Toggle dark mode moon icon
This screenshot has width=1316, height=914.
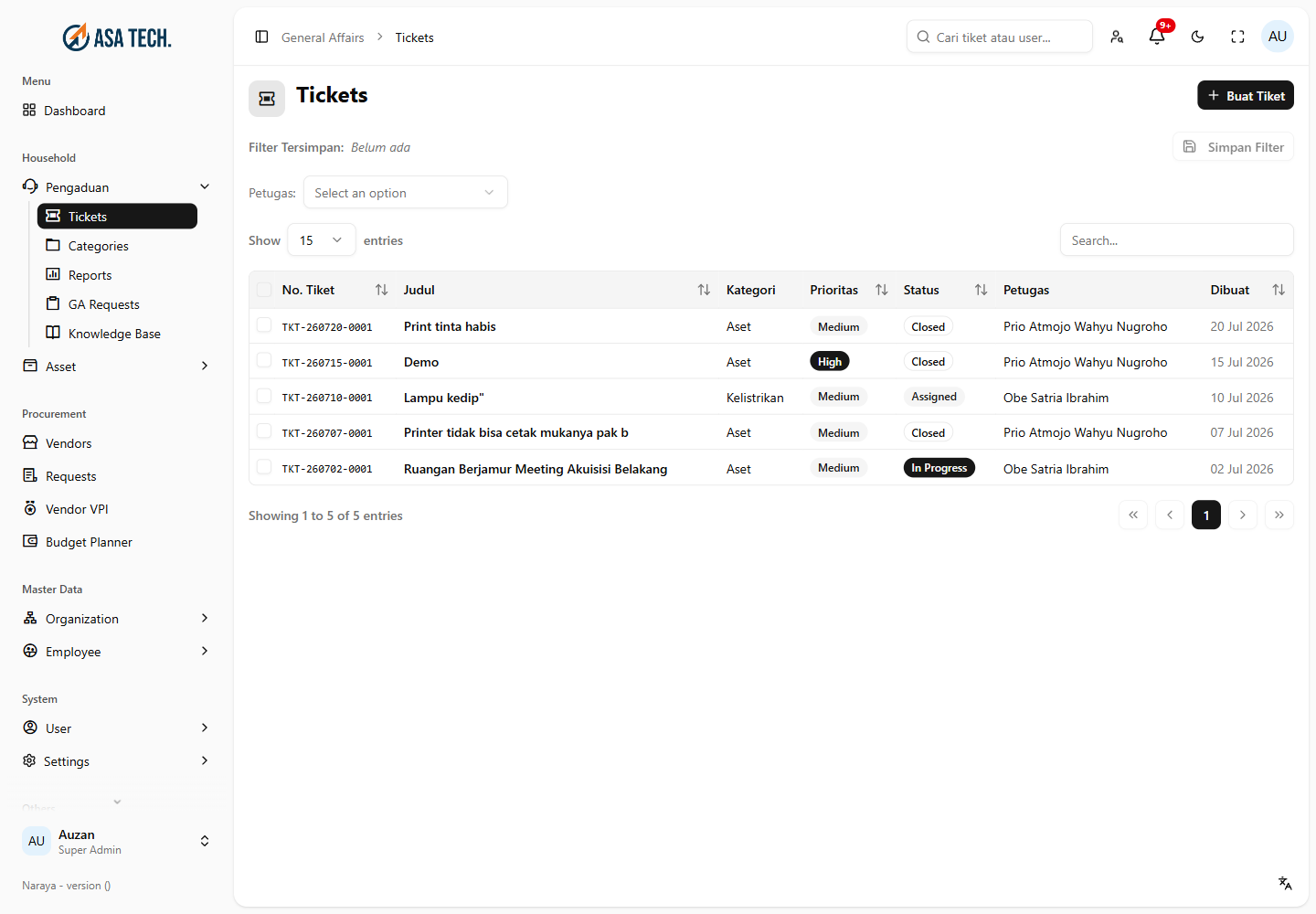[x=1197, y=37]
